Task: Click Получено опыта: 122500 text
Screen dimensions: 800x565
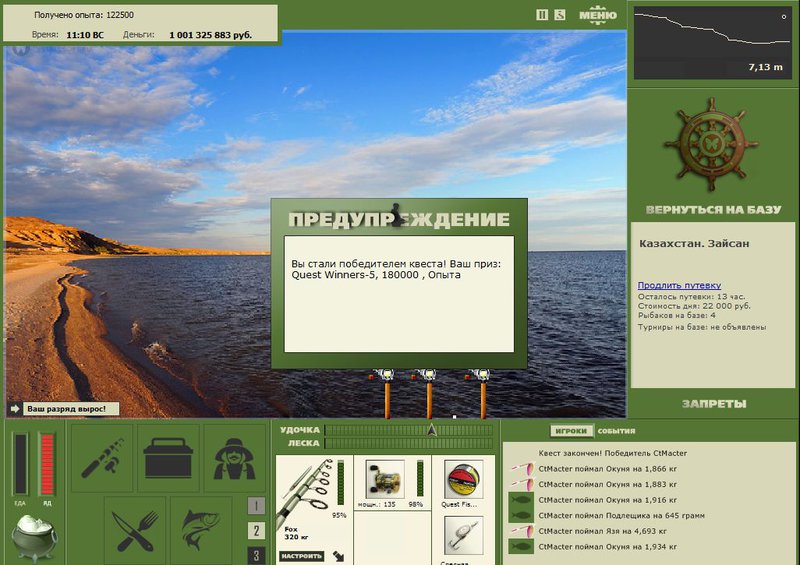Action: 84,15
